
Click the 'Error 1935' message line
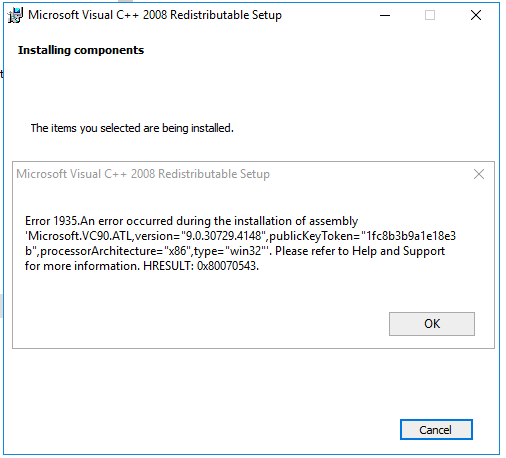click(191, 221)
